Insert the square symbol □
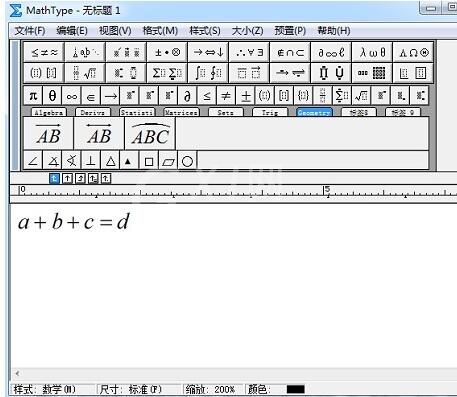Screen dimensions: 457x397 pyautogui.click(x=149, y=161)
